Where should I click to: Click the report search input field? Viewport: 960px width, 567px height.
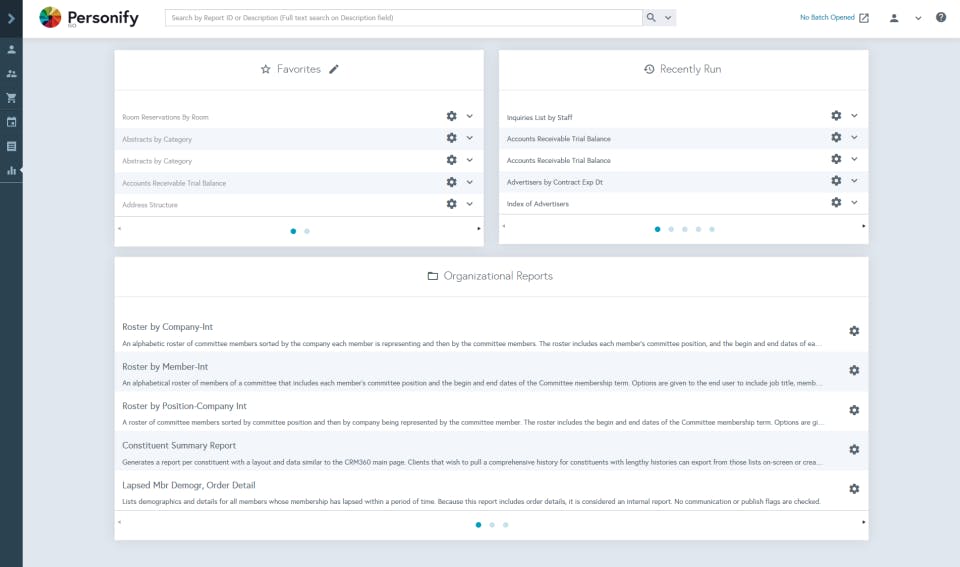403,18
